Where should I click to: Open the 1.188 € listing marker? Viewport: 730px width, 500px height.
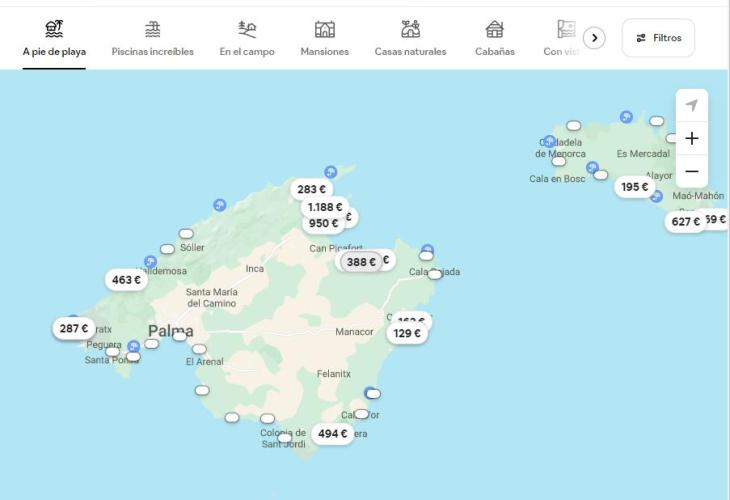pyautogui.click(x=325, y=207)
